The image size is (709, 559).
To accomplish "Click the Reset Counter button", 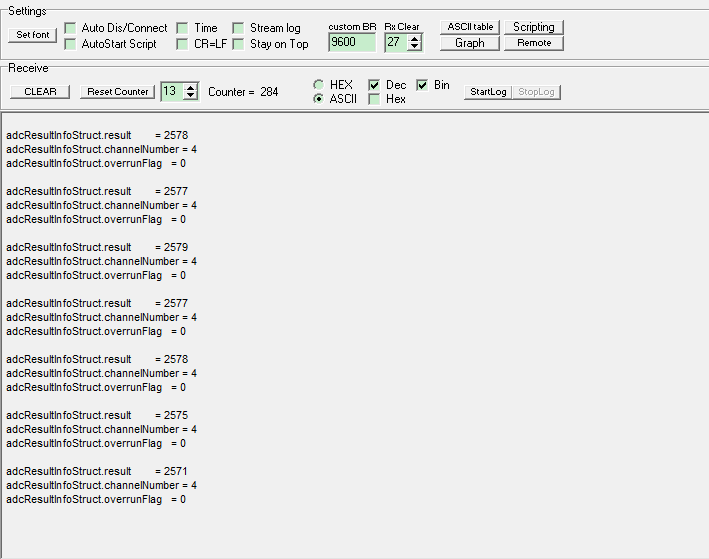I will pyautogui.click(x=118, y=92).
